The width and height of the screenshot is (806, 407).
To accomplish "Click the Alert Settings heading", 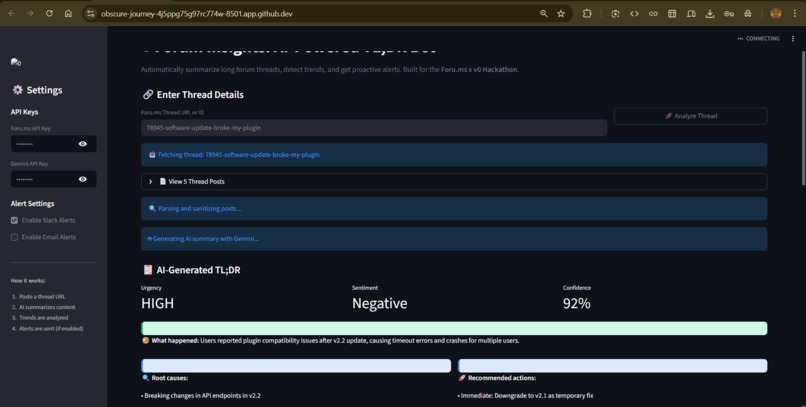I will (x=32, y=204).
